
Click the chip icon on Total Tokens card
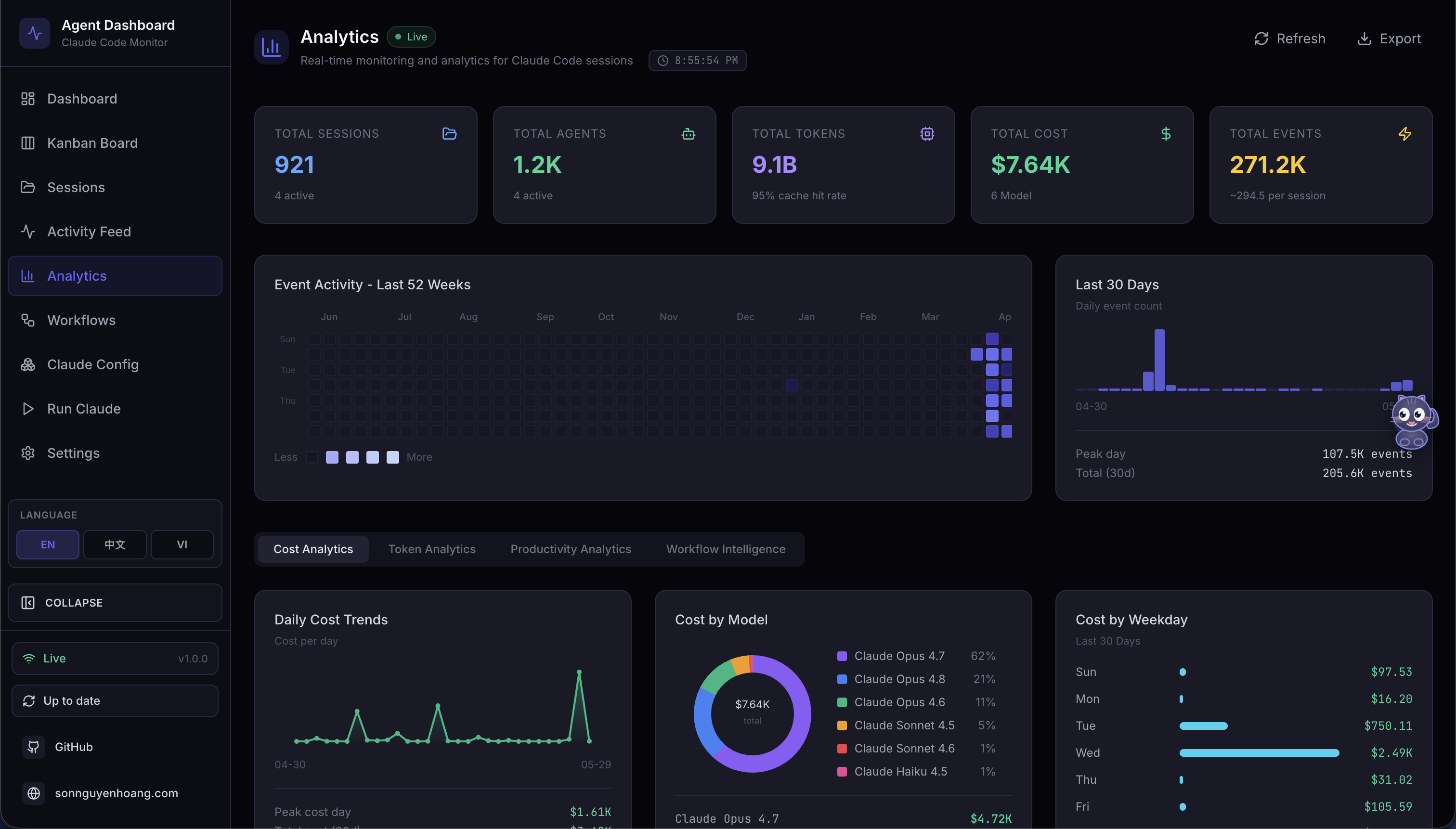pyautogui.click(x=927, y=134)
